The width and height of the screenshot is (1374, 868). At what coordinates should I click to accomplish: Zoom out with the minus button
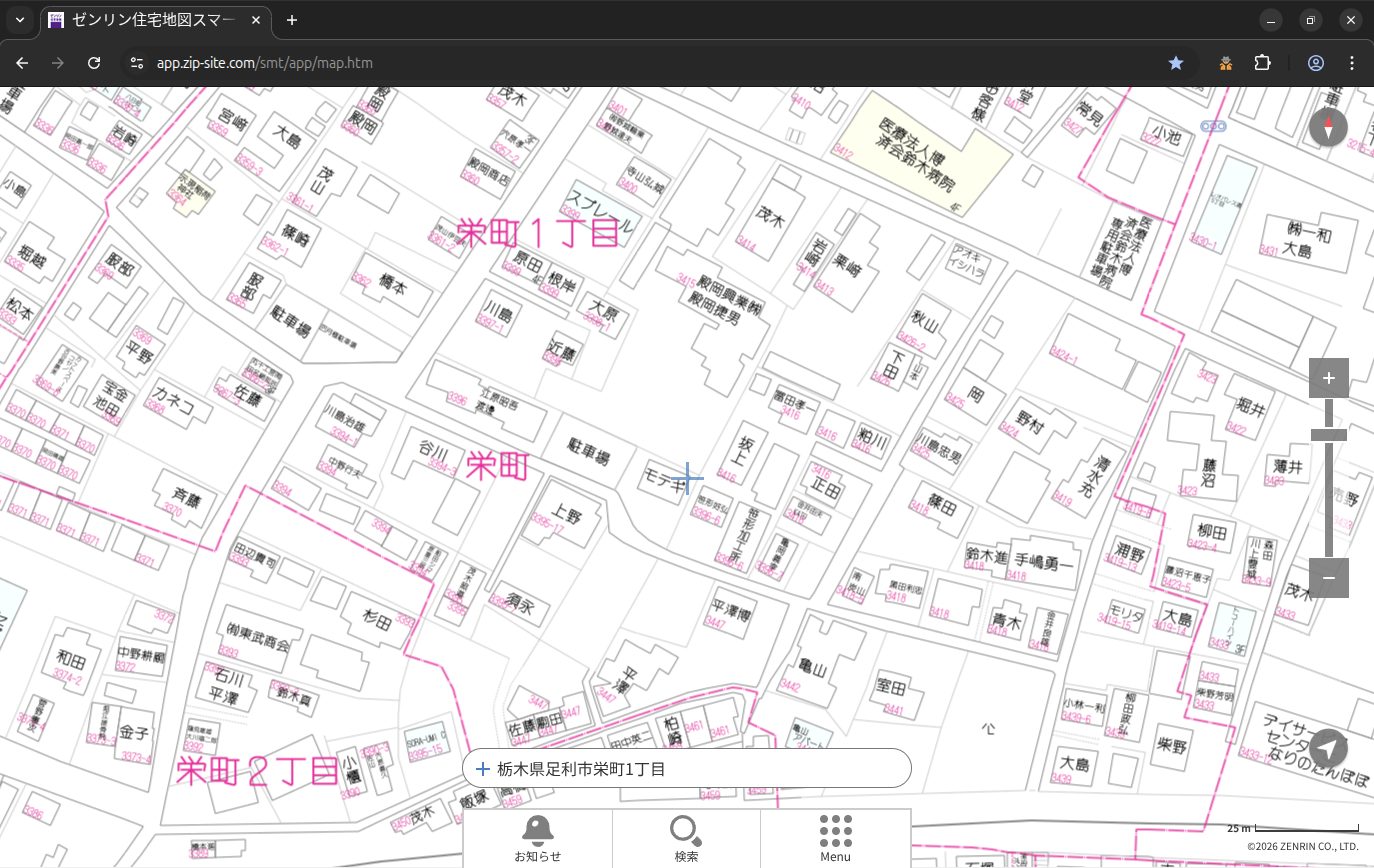(1328, 578)
